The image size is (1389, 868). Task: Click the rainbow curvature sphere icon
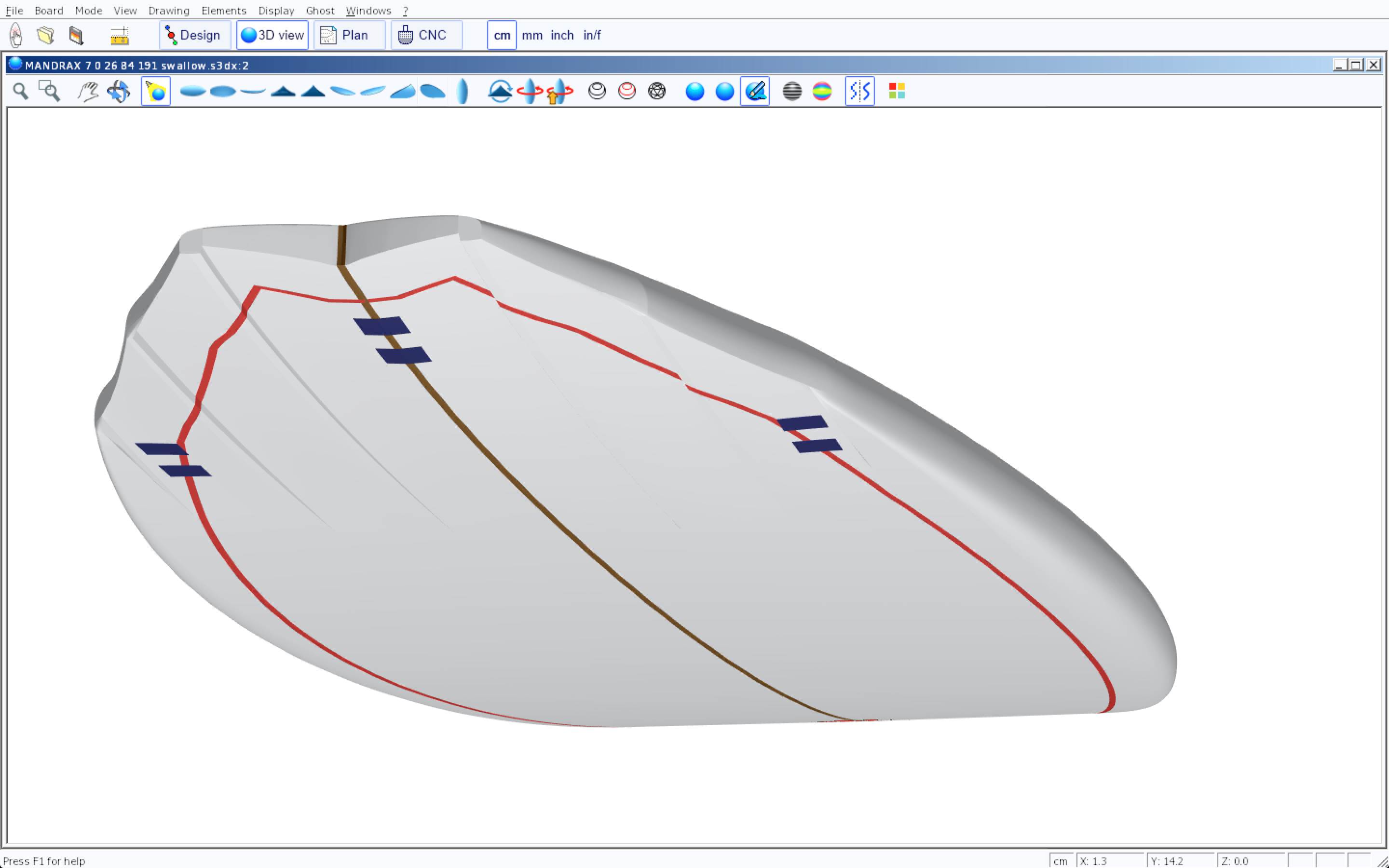(x=822, y=91)
